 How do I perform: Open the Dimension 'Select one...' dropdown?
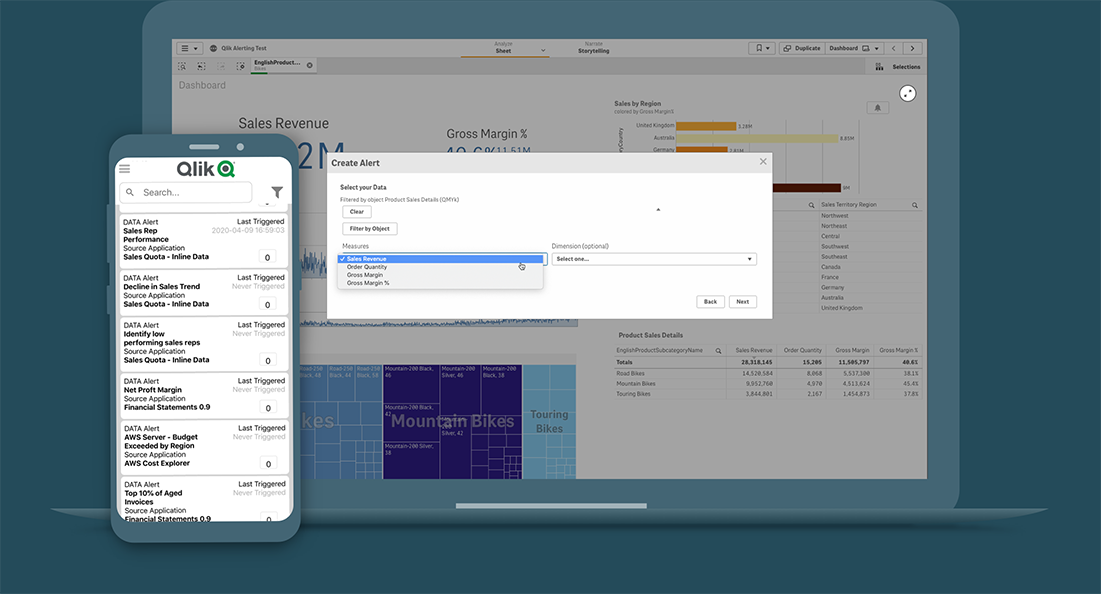653,258
